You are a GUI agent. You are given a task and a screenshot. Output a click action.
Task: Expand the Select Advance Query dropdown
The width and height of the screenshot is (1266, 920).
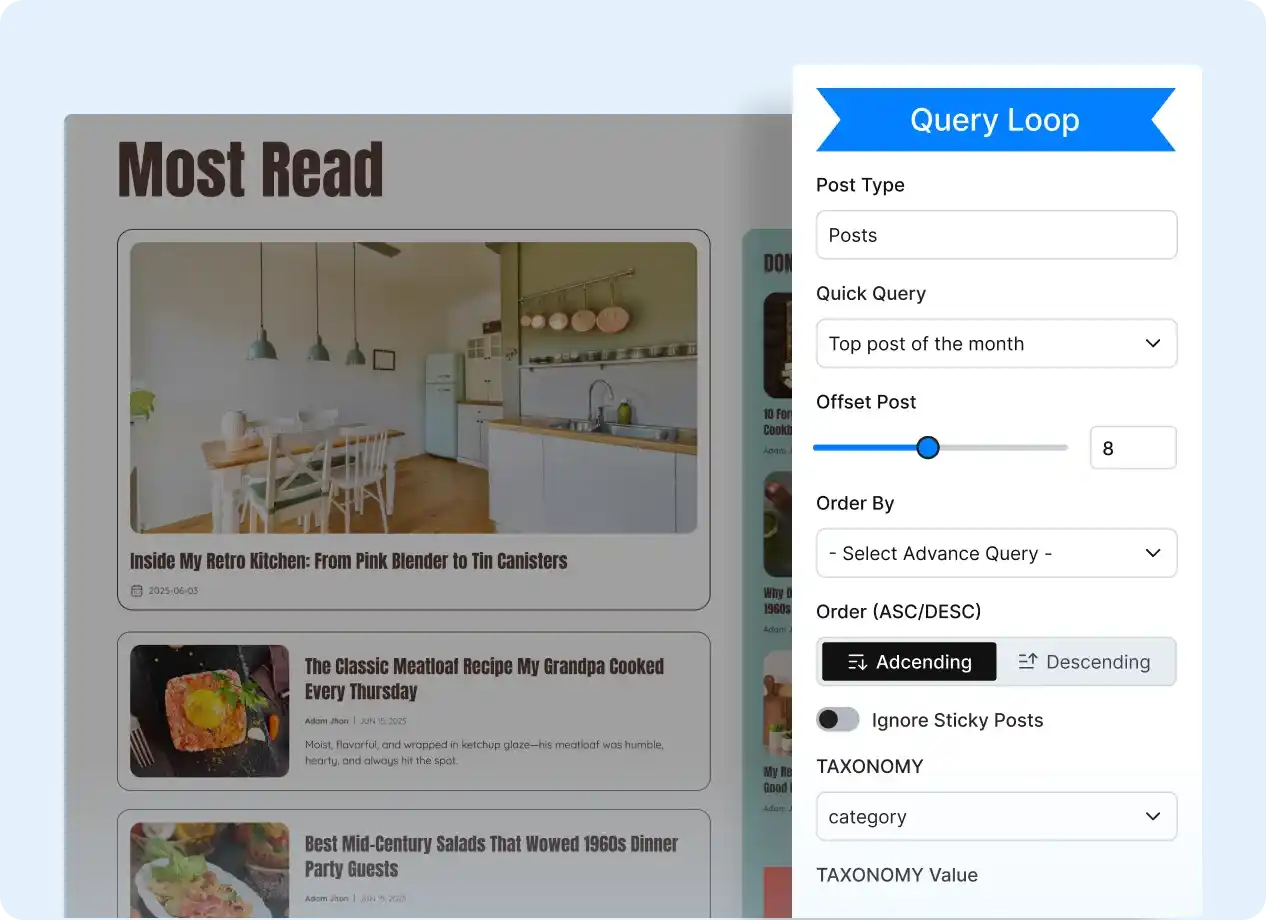coord(995,553)
